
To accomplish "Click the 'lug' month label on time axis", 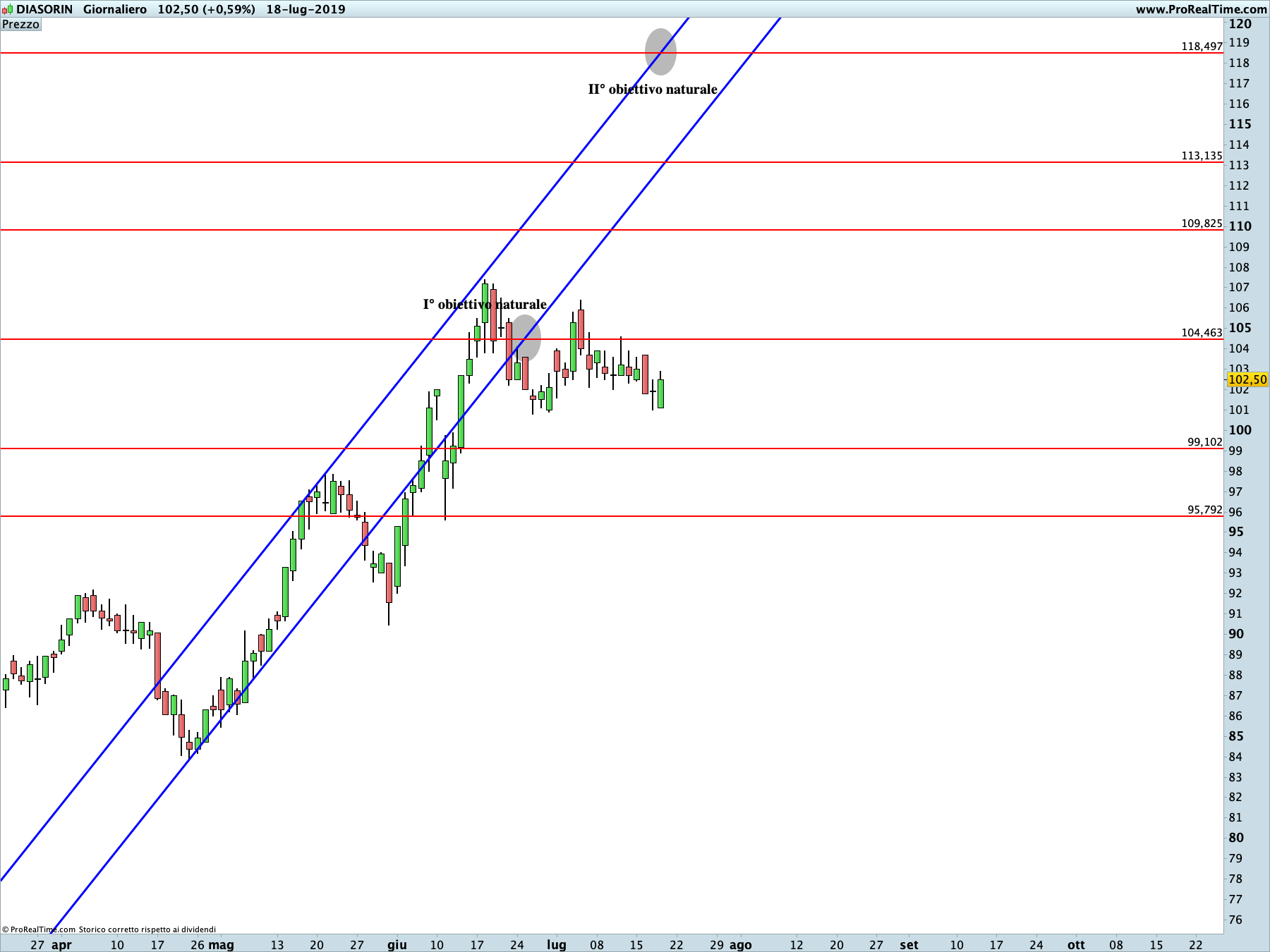I will point(557,945).
